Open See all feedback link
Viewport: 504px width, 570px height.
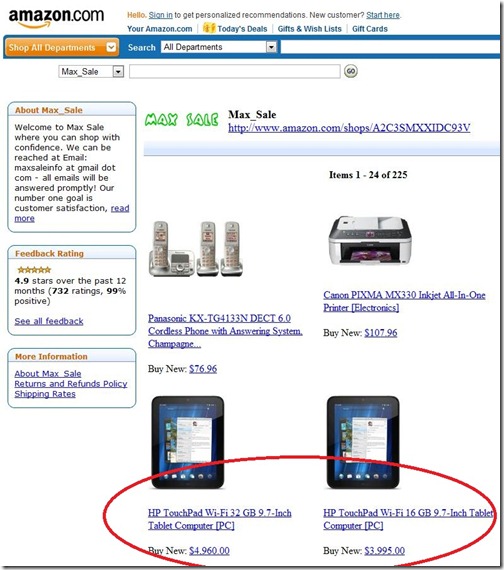[x=49, y=321]
